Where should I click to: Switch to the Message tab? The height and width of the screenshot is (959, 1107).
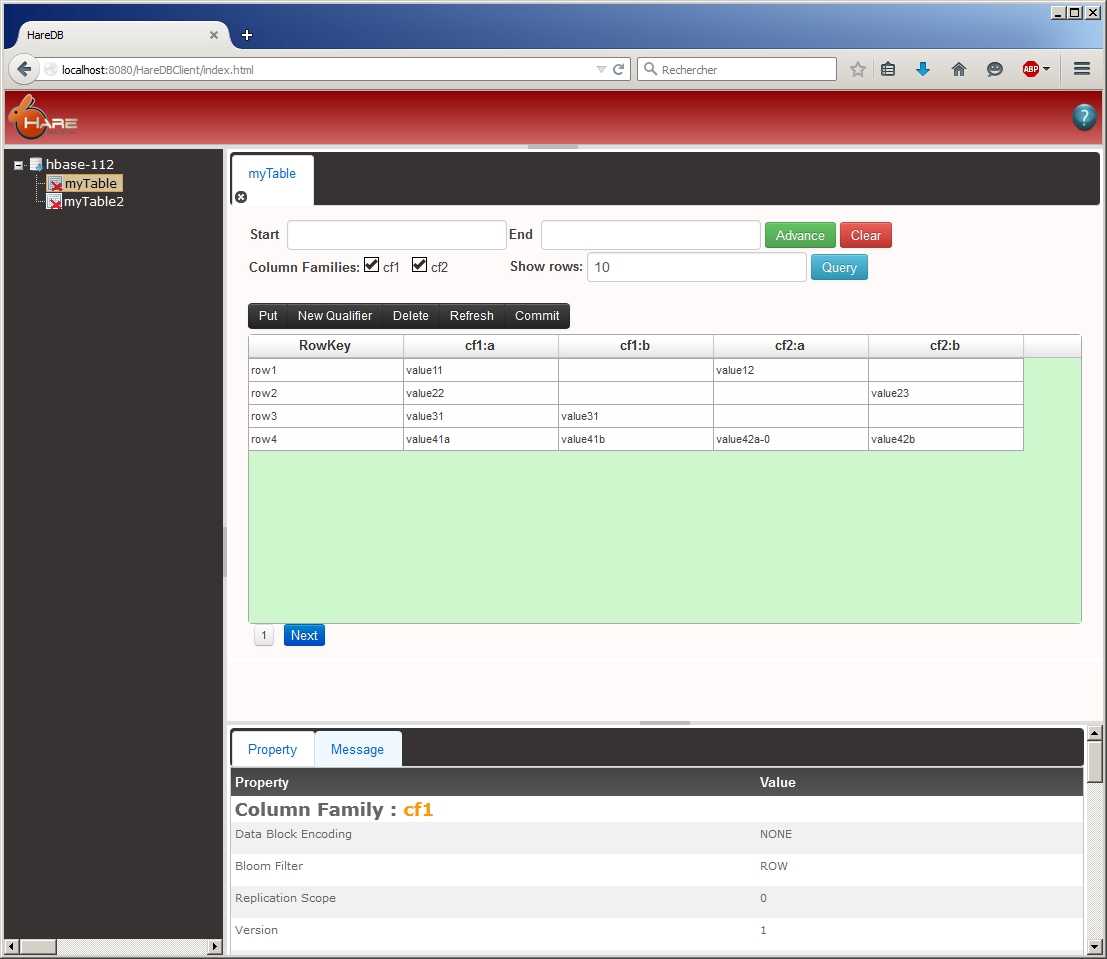(x=357, y=749)
